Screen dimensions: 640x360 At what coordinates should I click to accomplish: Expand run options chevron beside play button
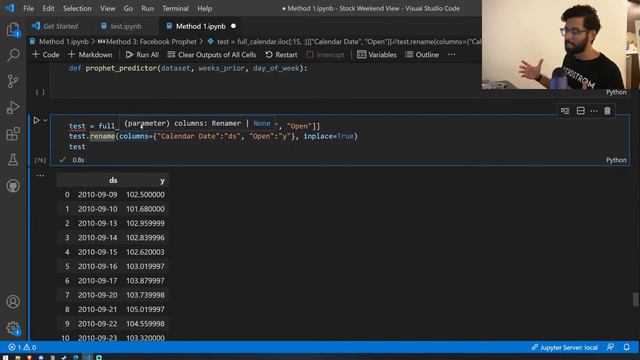[x=45, y=120]
